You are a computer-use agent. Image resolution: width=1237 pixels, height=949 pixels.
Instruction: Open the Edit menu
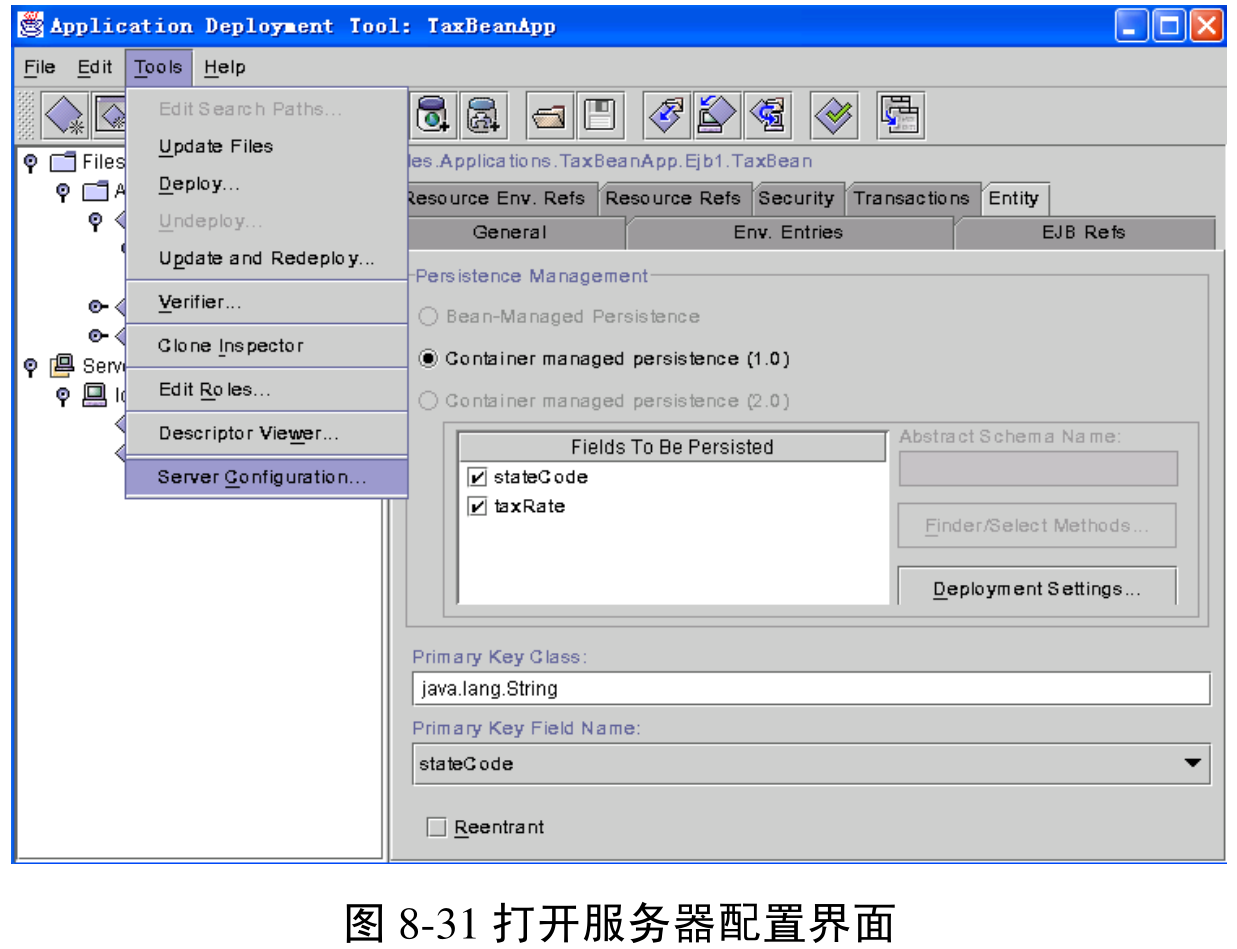pyautogui.click(x=95, y=67)
